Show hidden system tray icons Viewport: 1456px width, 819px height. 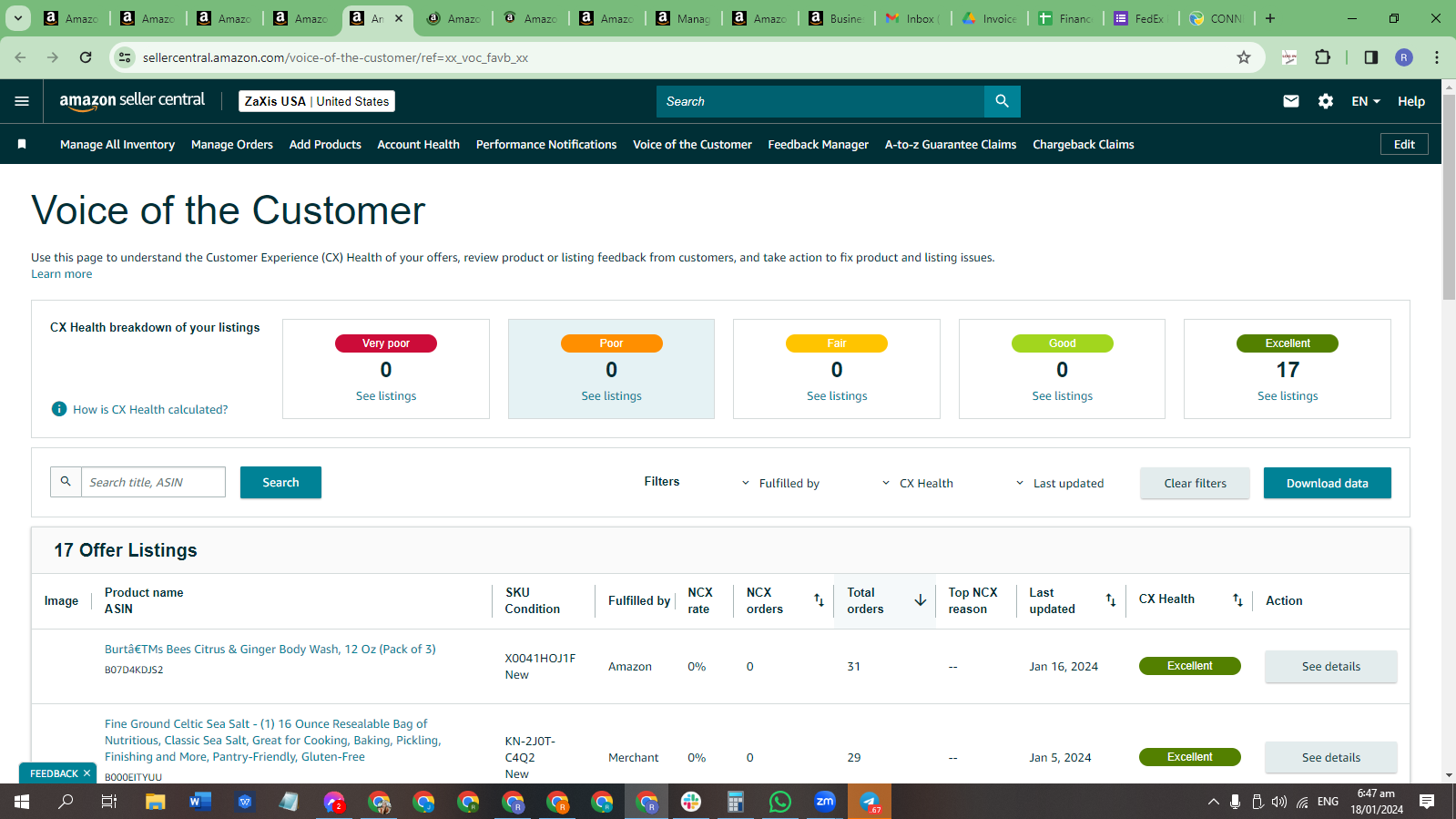1213,802
